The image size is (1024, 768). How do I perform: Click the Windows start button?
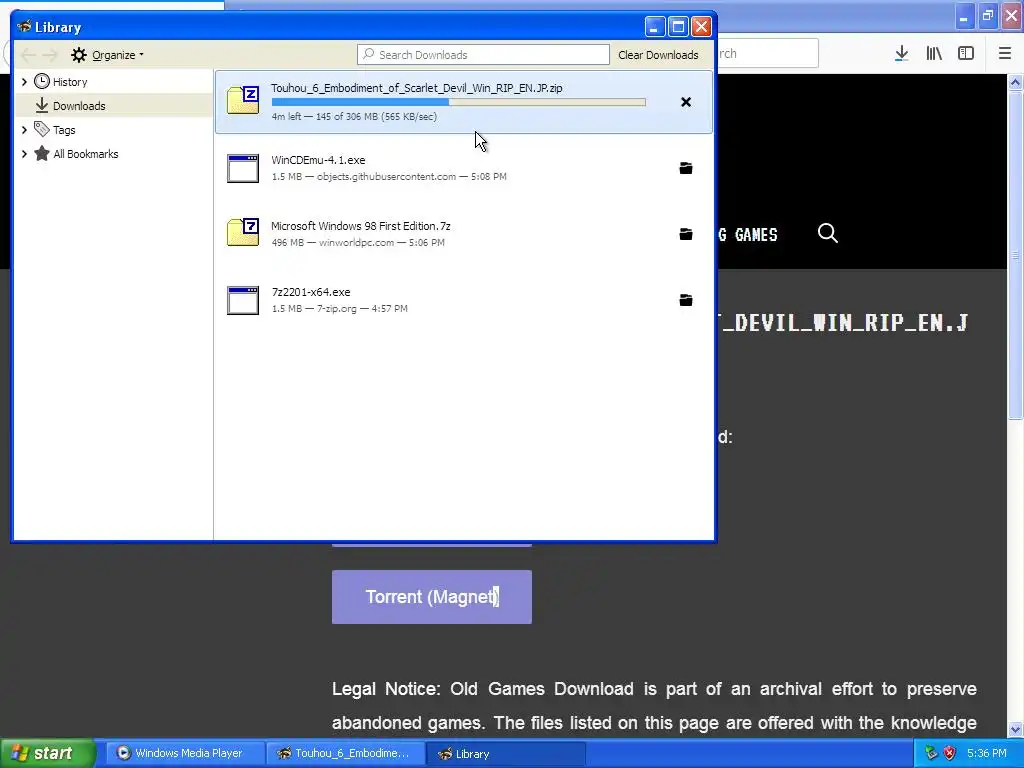pyautogui.click(x=47, y=754)
